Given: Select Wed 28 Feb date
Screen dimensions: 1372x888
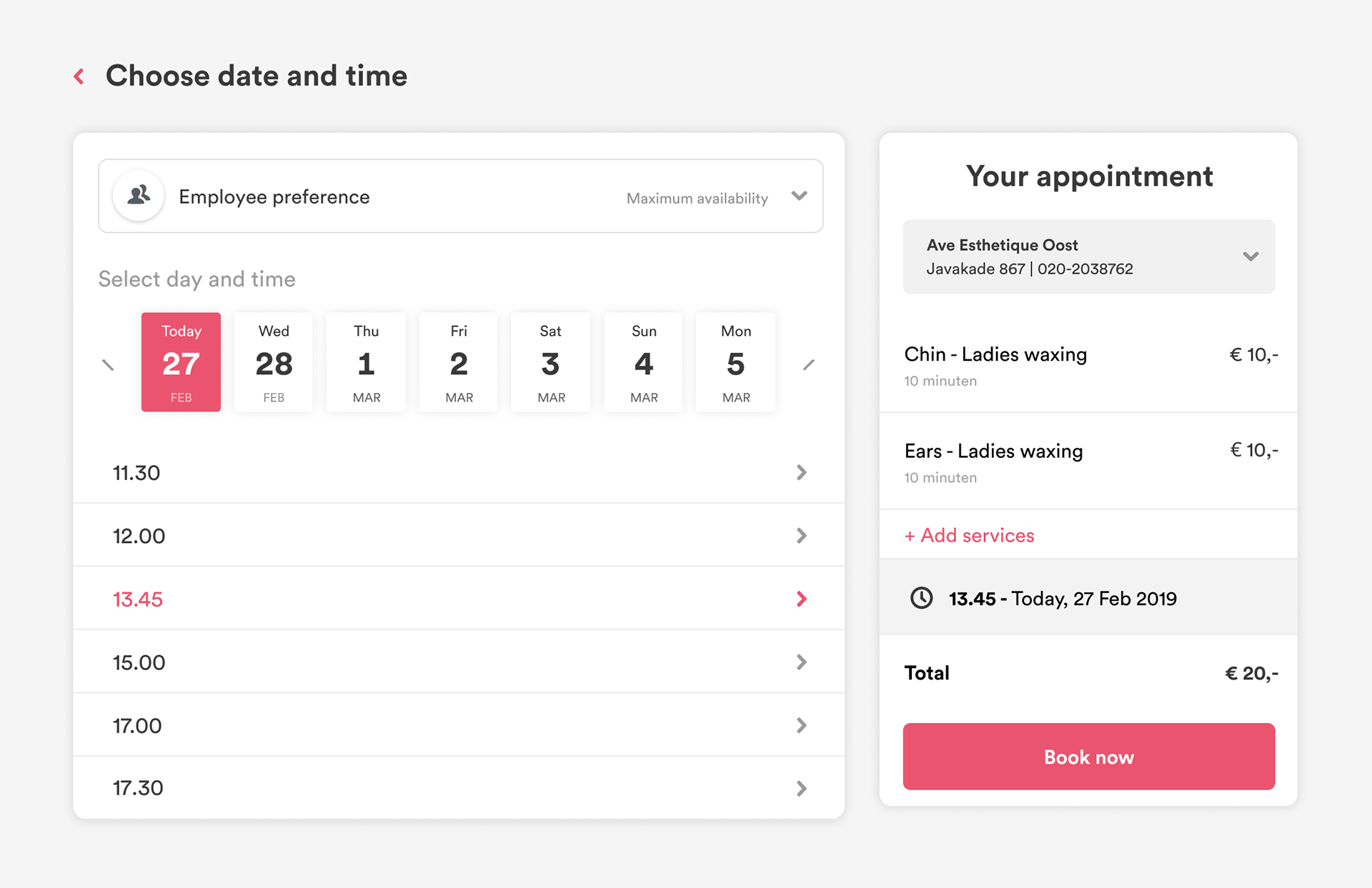Looking at the screenshot, I should pos(274,362).
